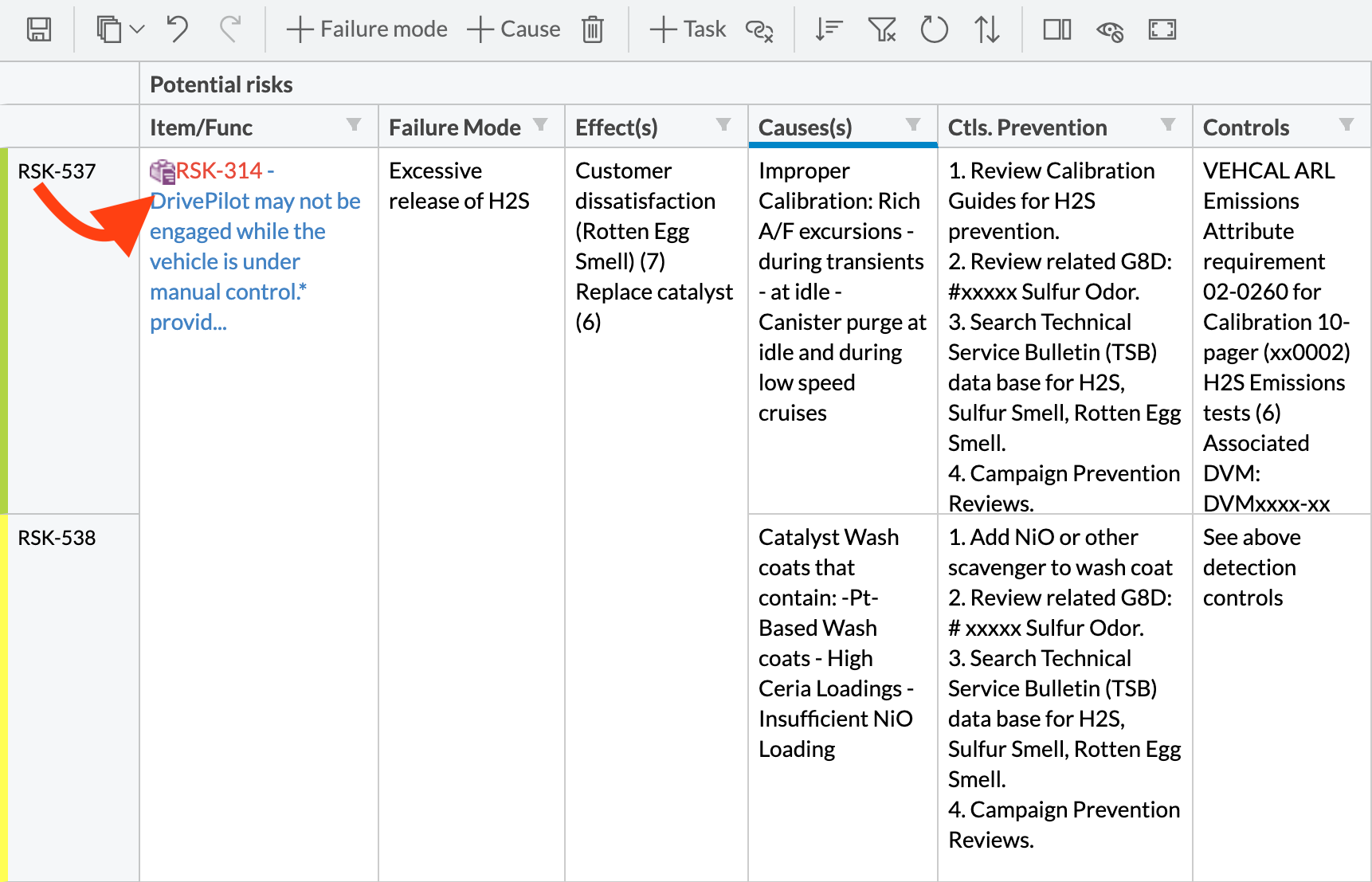Viewport: 1372px width, 882px height.
Task: Add a new Failure mode
Action: [x=367, y=29]
